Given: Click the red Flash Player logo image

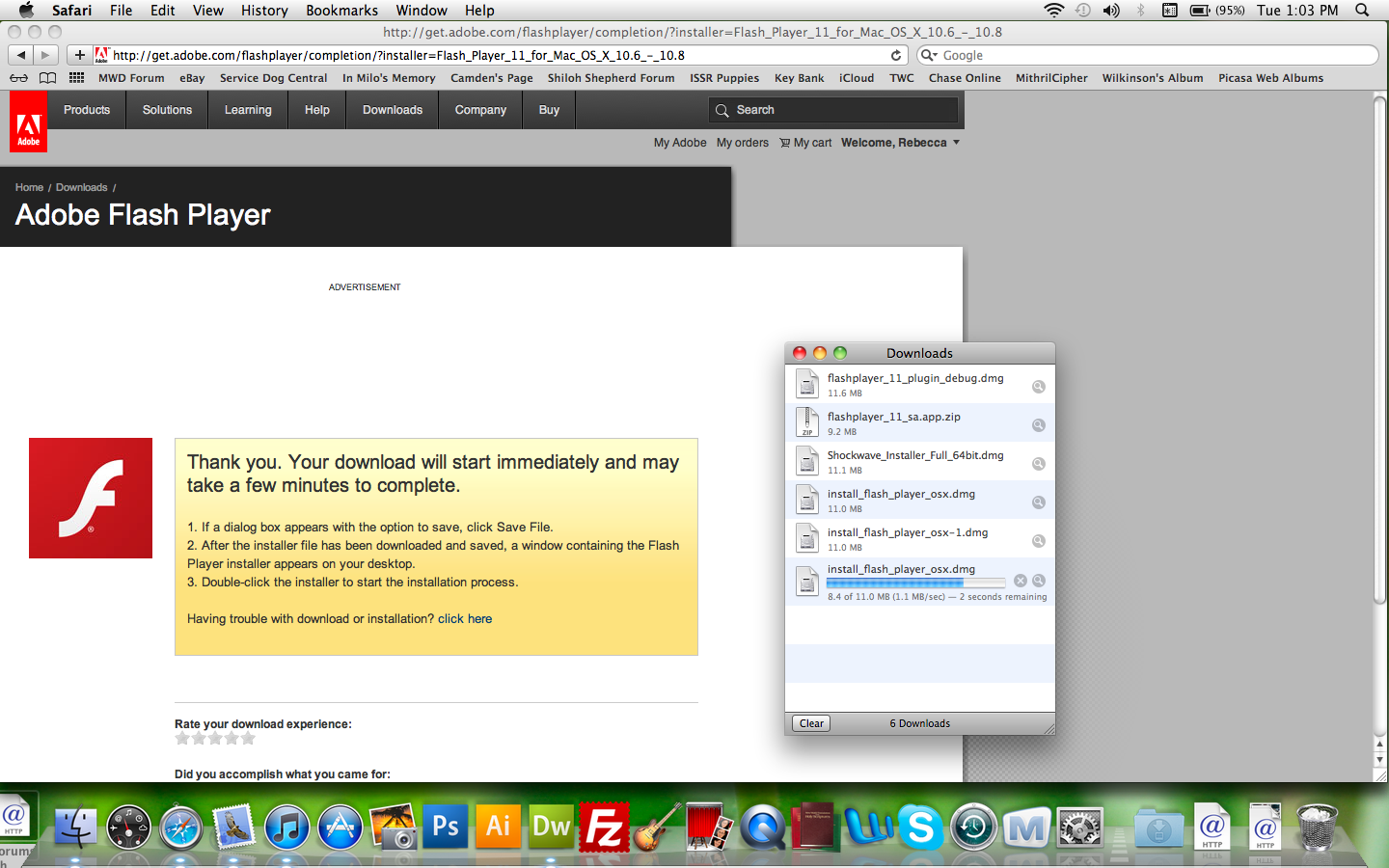Looking at the screenshot, I should pos(91,498).
